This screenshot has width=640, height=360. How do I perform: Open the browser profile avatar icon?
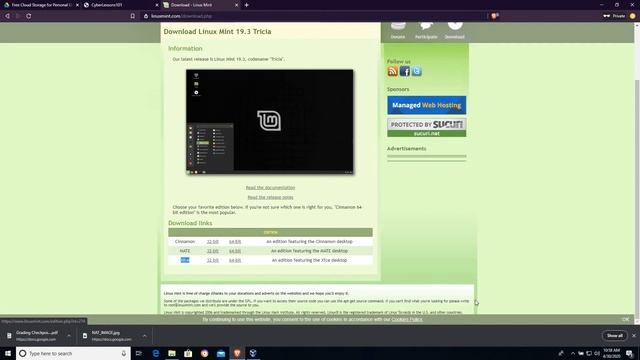[x=633, y=16]
